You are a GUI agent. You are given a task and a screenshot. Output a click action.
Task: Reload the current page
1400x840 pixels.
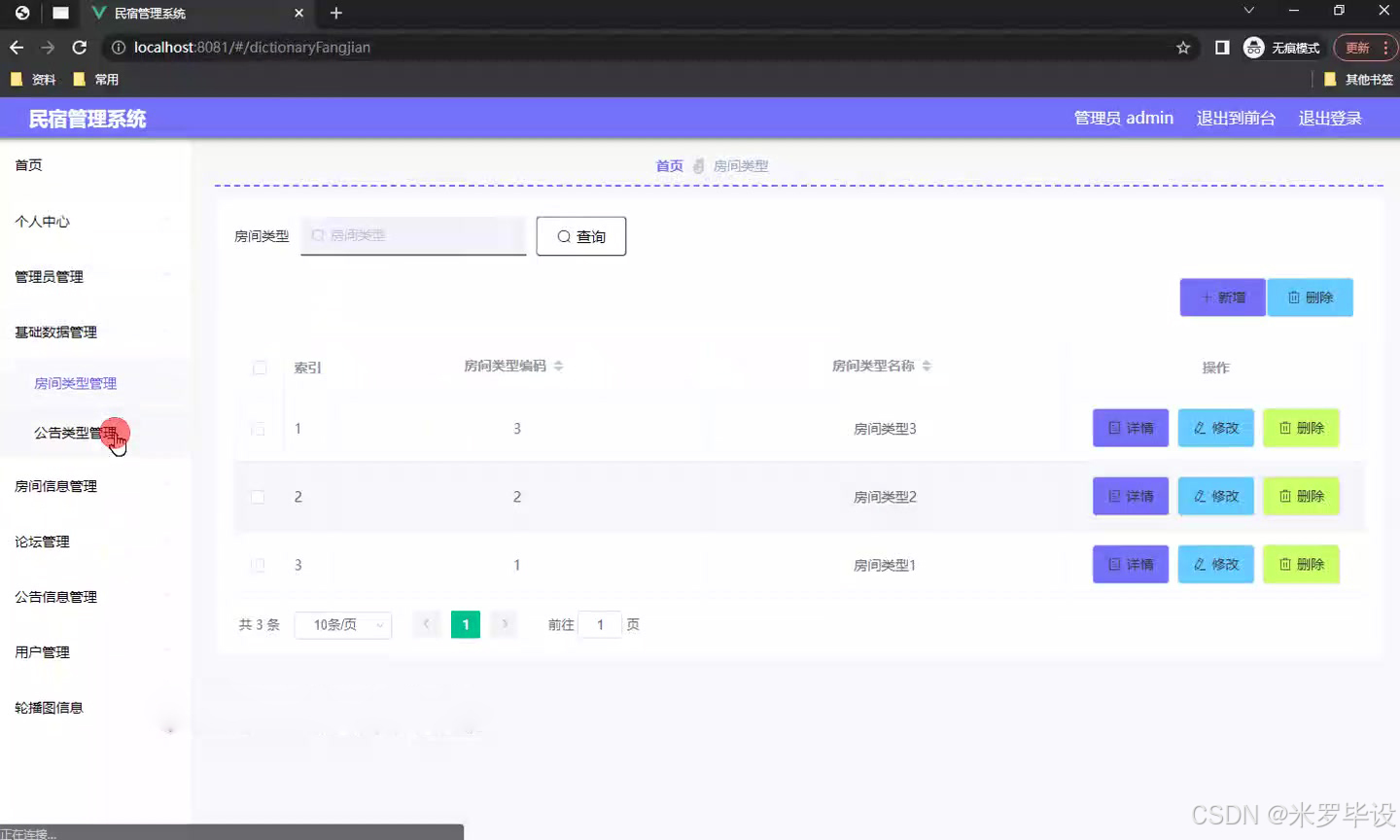(x=80, y=48)
